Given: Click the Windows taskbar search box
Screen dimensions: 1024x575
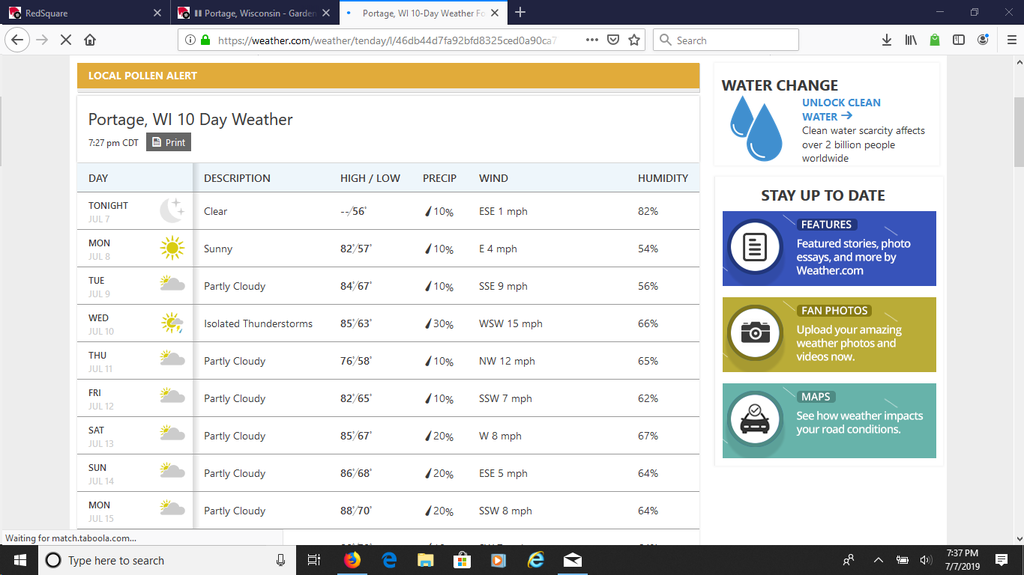Looking at the screenshot, I should click(x=167, y=560).
